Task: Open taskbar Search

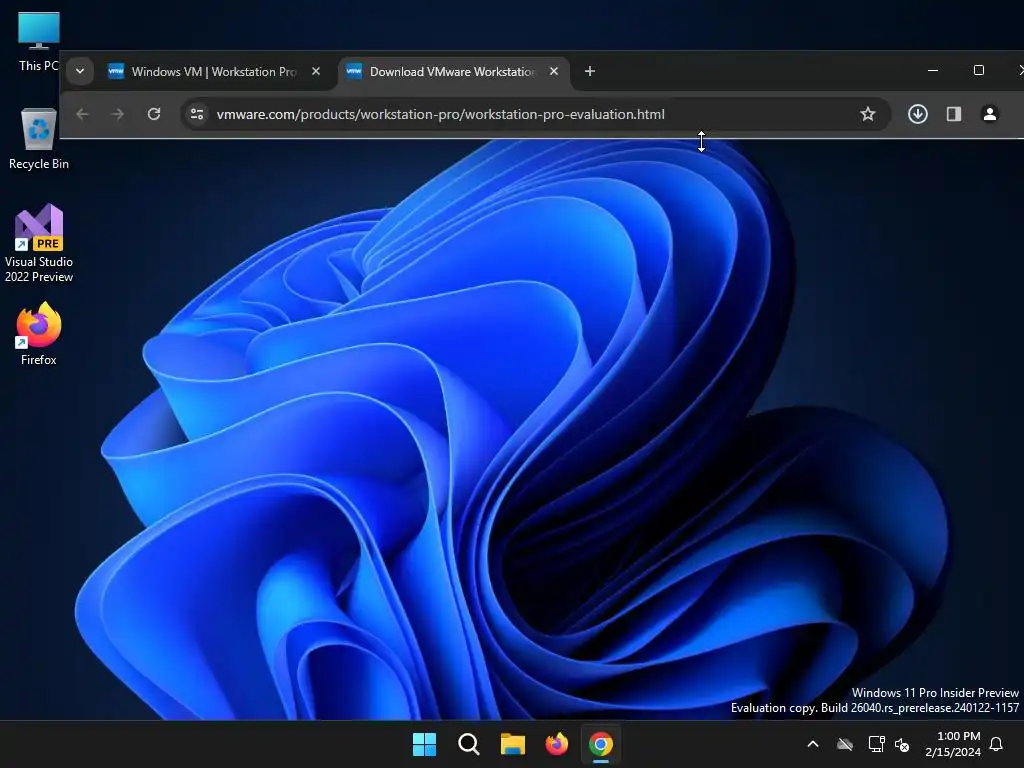Action: pos(468,744)
